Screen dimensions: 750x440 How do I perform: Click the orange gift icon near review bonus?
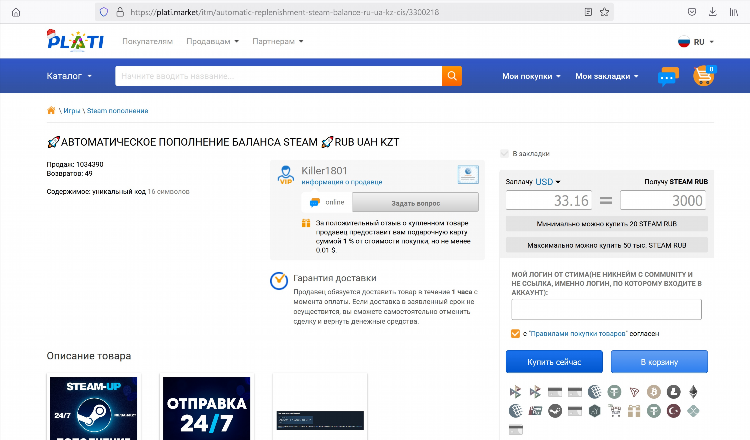coord(306,223)
